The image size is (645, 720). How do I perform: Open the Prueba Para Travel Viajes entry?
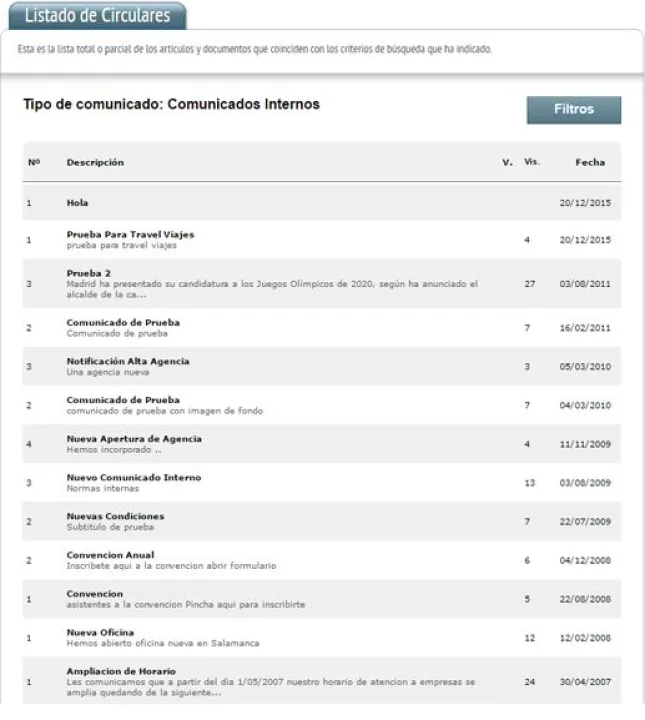tap(130, 234)
